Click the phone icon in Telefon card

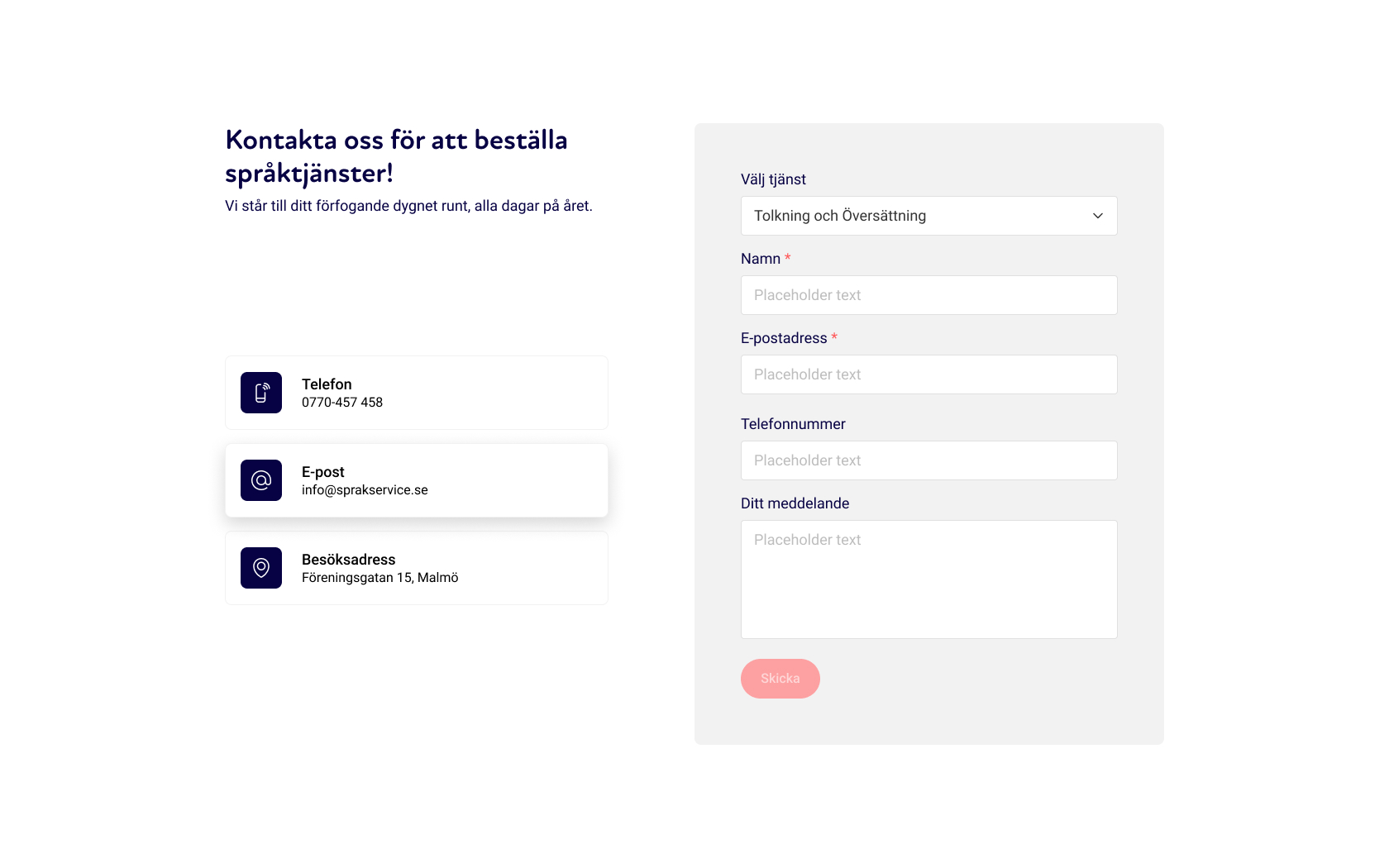(x=261, y=393)
